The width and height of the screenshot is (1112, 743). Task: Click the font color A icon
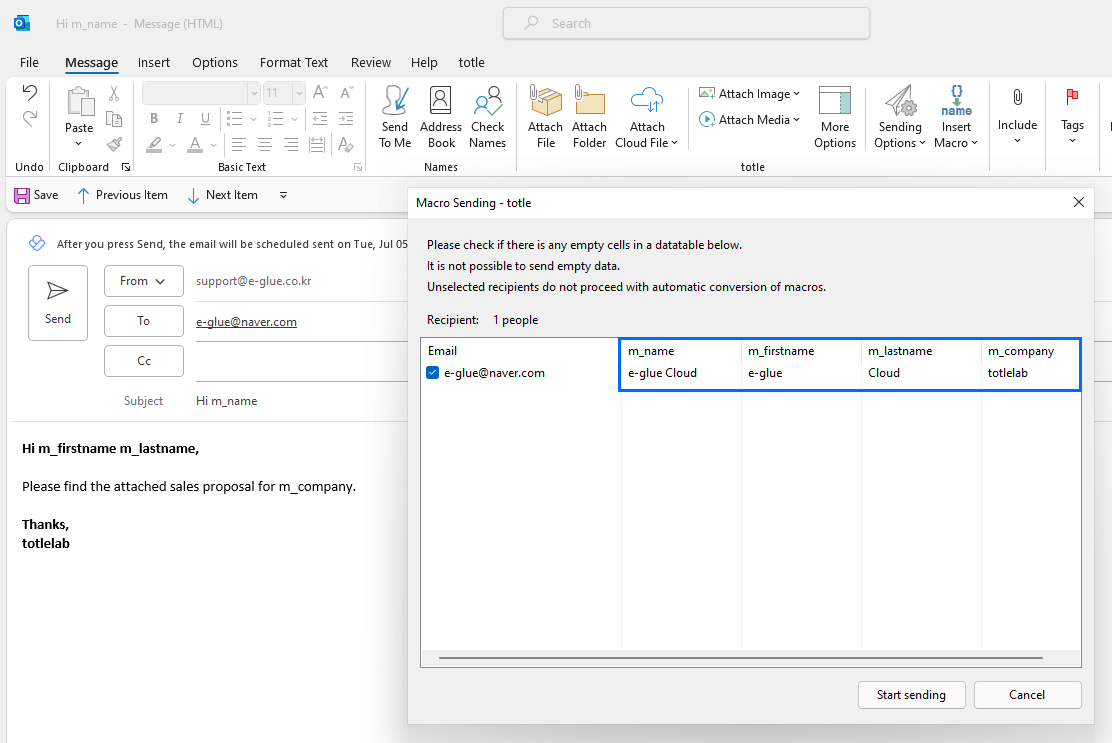coord(195,145)
